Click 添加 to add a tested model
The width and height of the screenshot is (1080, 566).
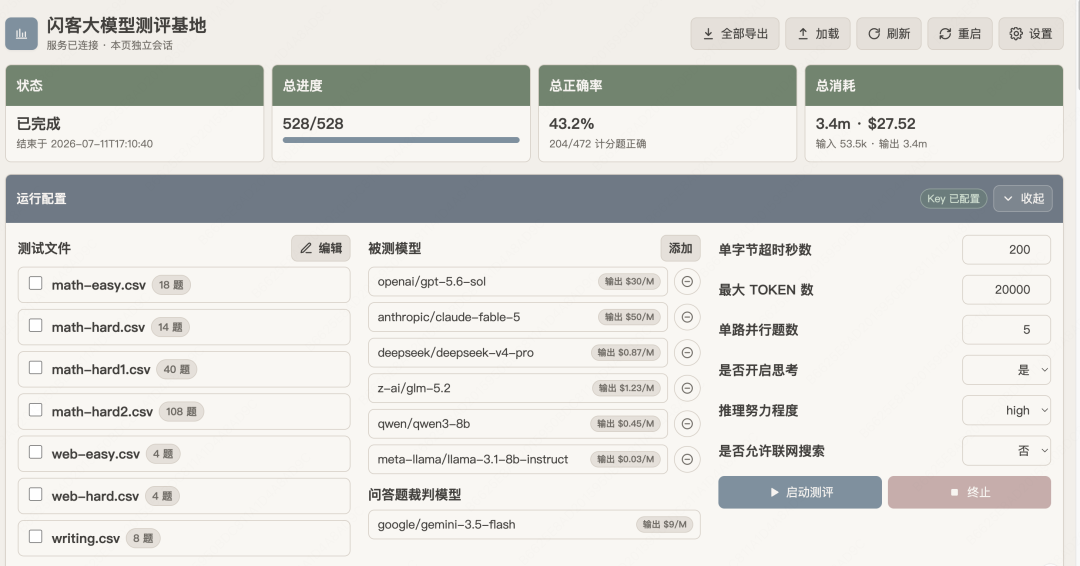click(x=681, y=248)
